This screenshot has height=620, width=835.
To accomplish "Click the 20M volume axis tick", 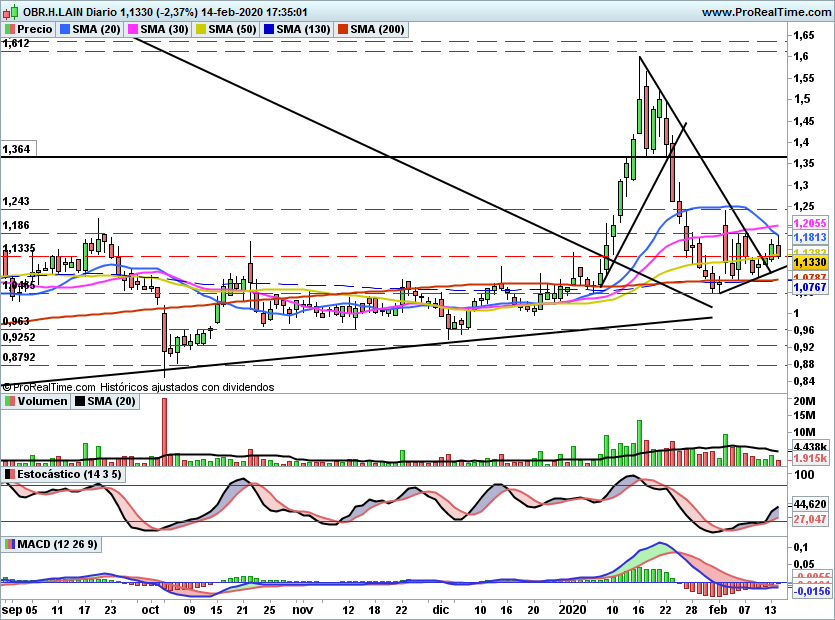I will [x=804, y=401].
